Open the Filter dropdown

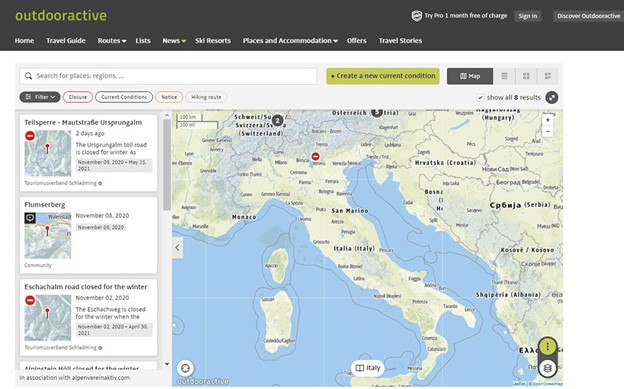40,97
